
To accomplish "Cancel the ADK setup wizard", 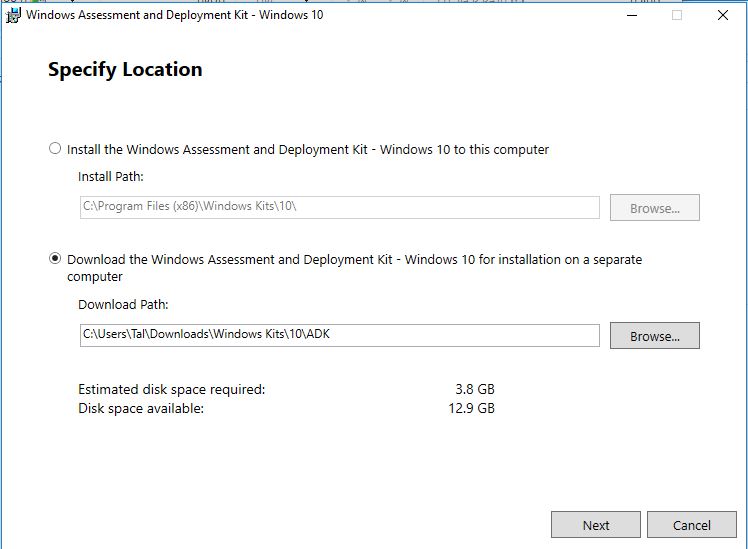I will (x=691, y=525).
